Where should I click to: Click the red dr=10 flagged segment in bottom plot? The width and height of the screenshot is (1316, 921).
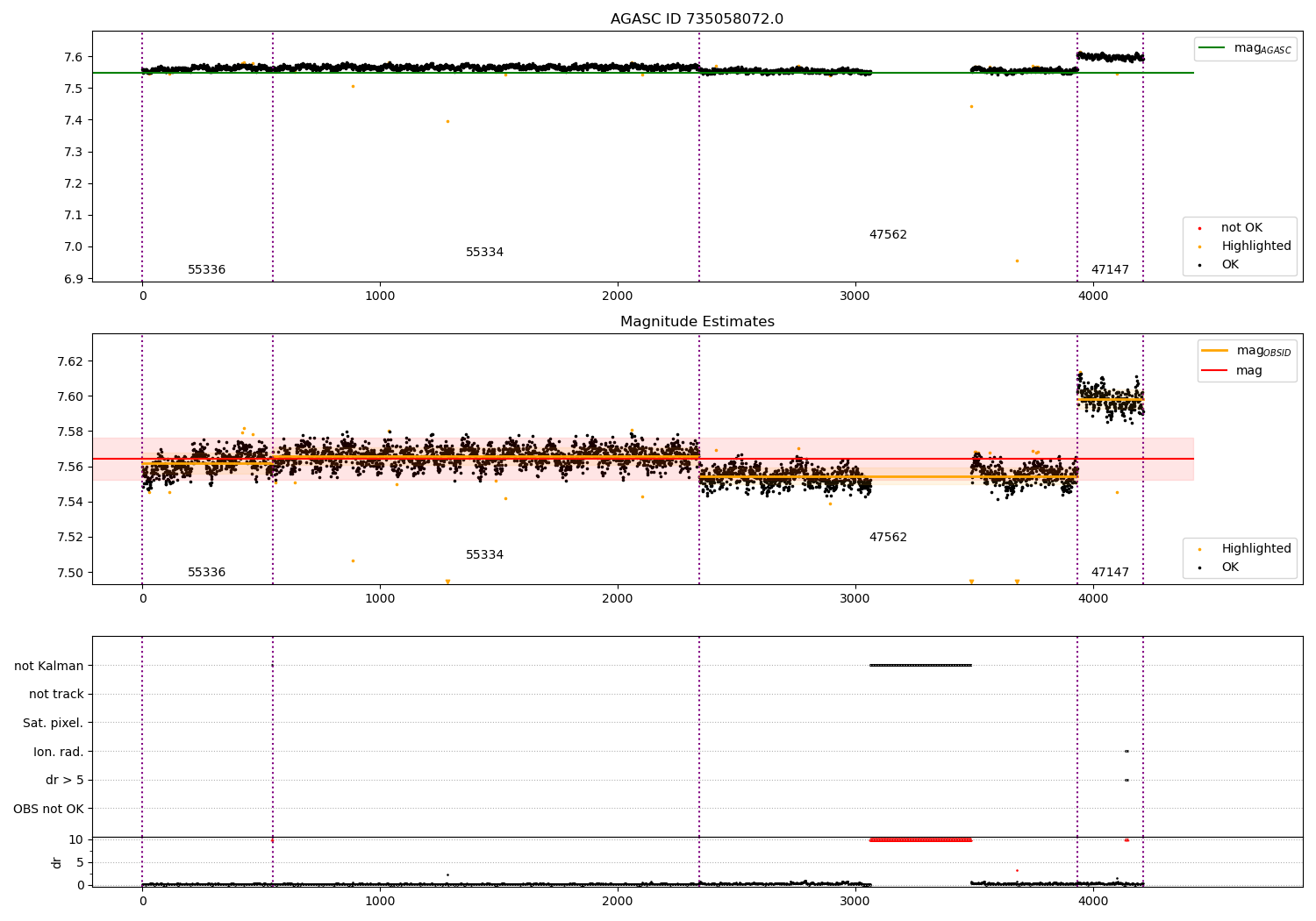(x=920, y=840)
